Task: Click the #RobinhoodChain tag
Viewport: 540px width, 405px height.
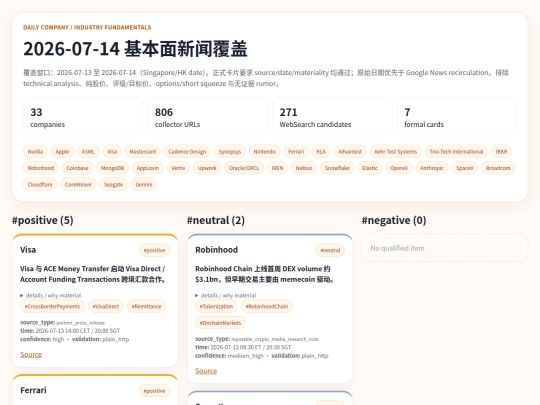Action: coord(267,307)
